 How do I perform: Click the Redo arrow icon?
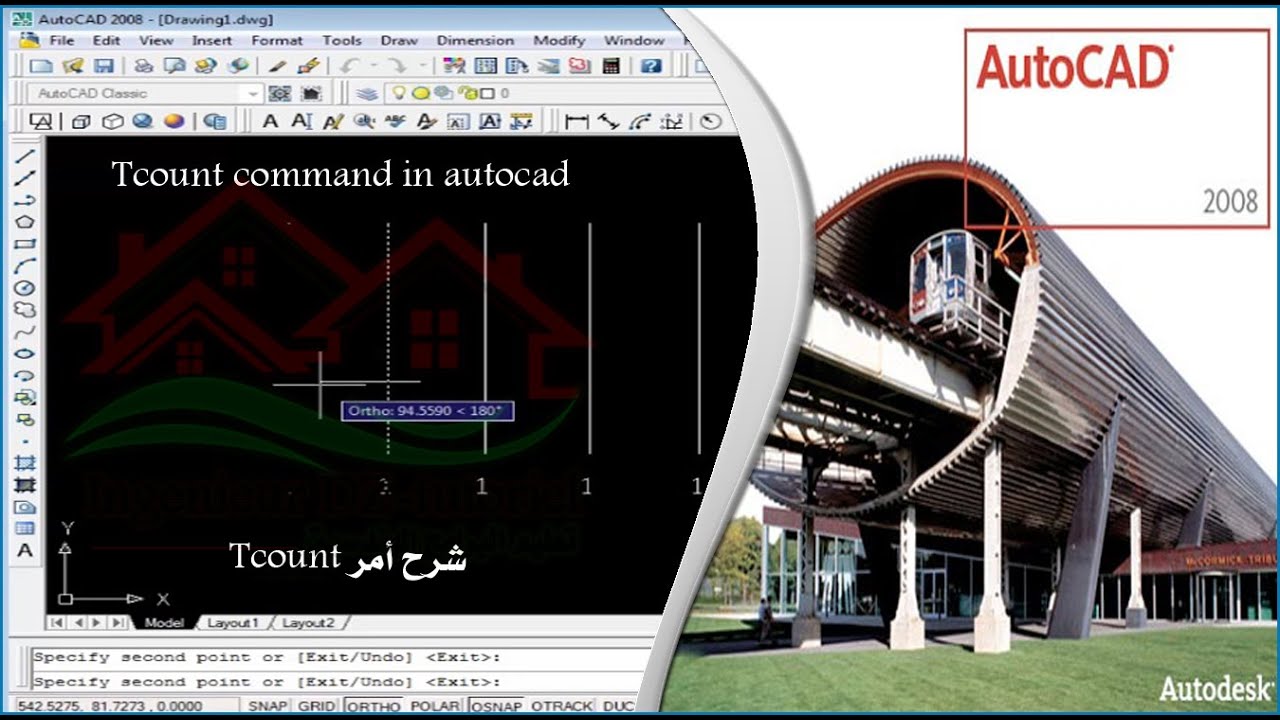pyautogui.click(x=398, y=66)
